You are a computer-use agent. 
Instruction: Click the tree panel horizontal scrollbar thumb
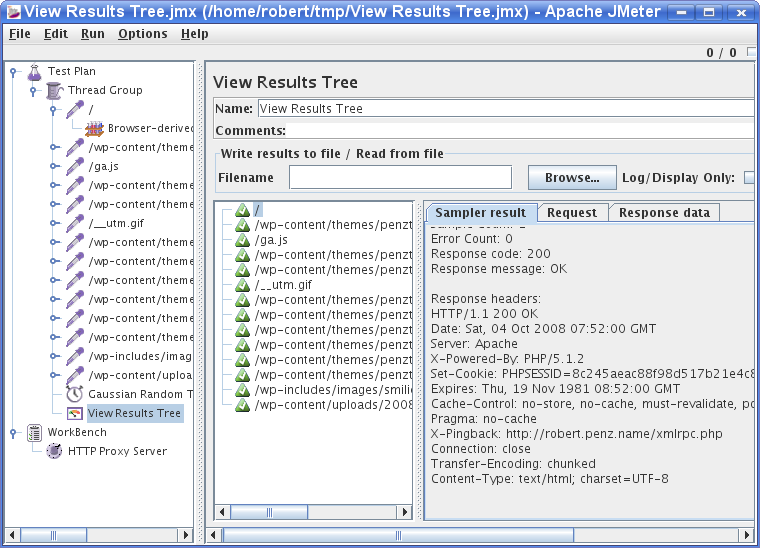[53, 535]
